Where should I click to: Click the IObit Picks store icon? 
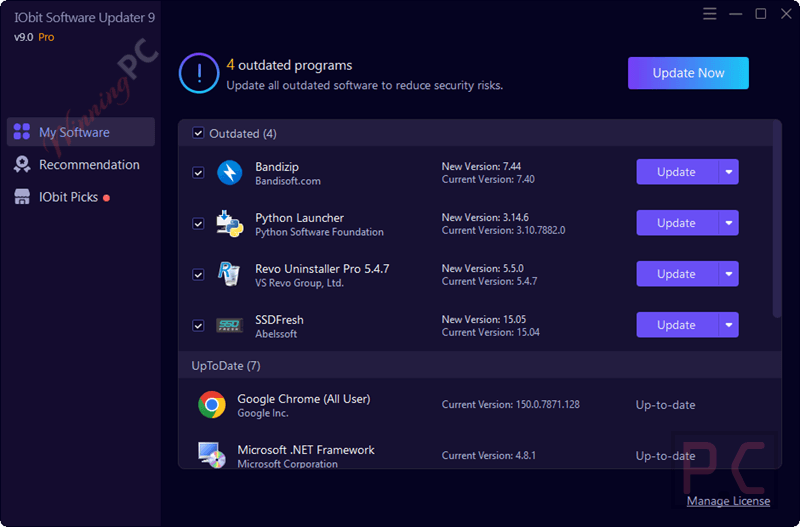coord(21,197)
